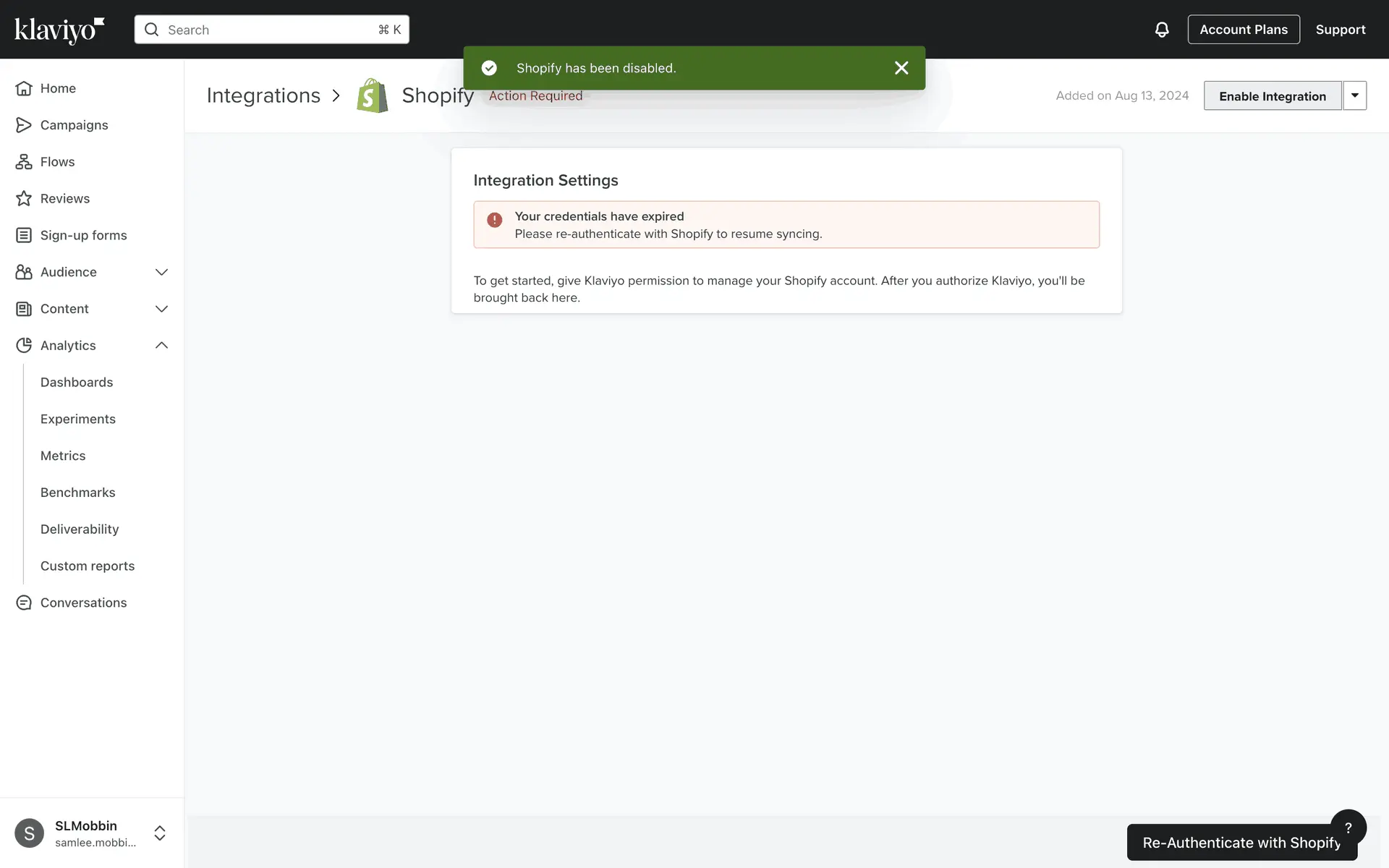Image resolution: width=1389 pixels, height=868 pixels.
Task: Dismiss the Shopify disabled notification
Action: (x=901, y=68)
